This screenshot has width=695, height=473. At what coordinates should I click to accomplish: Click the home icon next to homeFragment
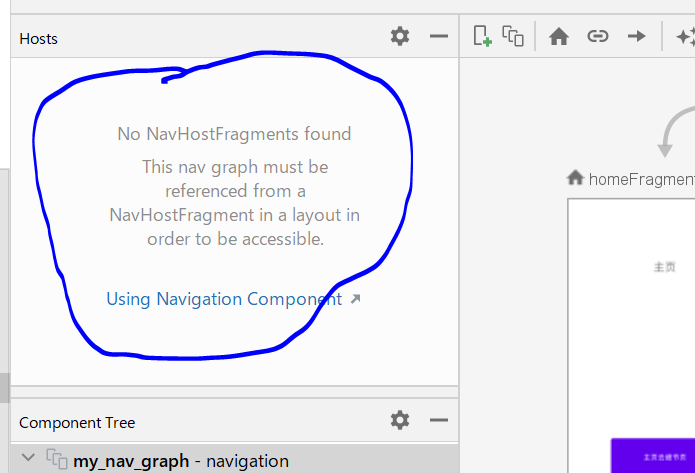click(x=575, y=178)
